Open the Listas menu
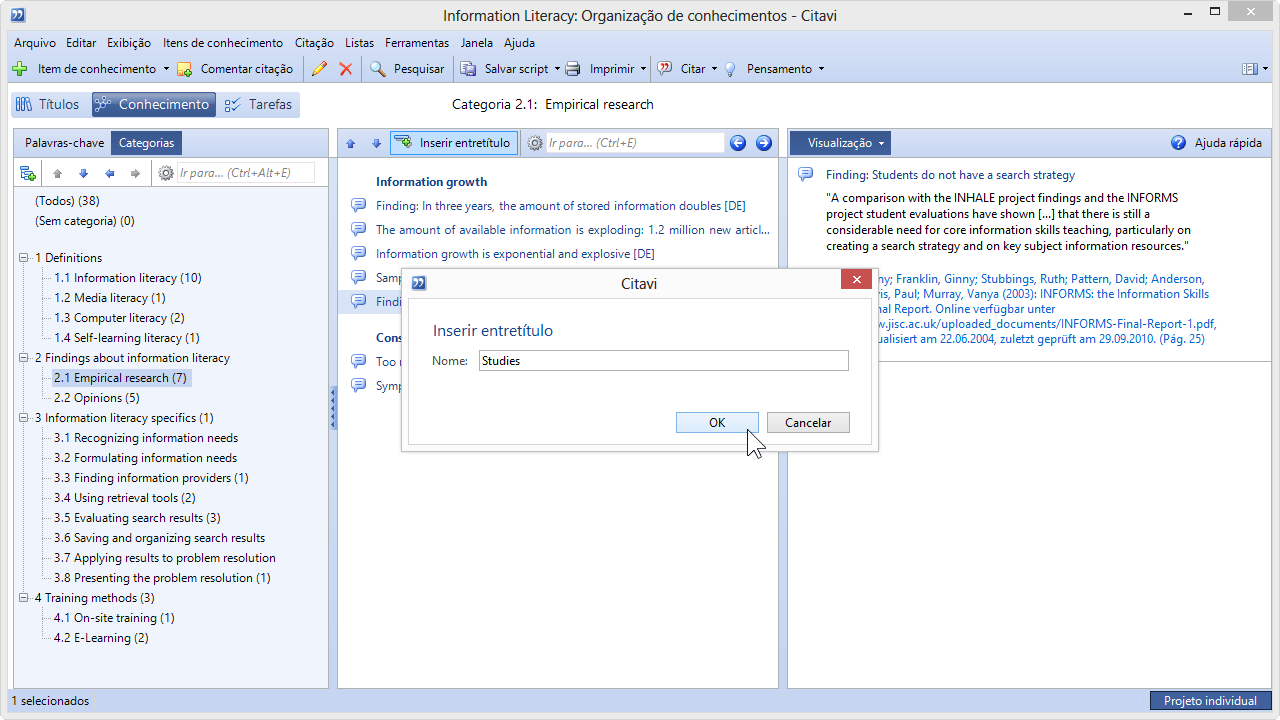1280x720 pixels. (359, 43)
